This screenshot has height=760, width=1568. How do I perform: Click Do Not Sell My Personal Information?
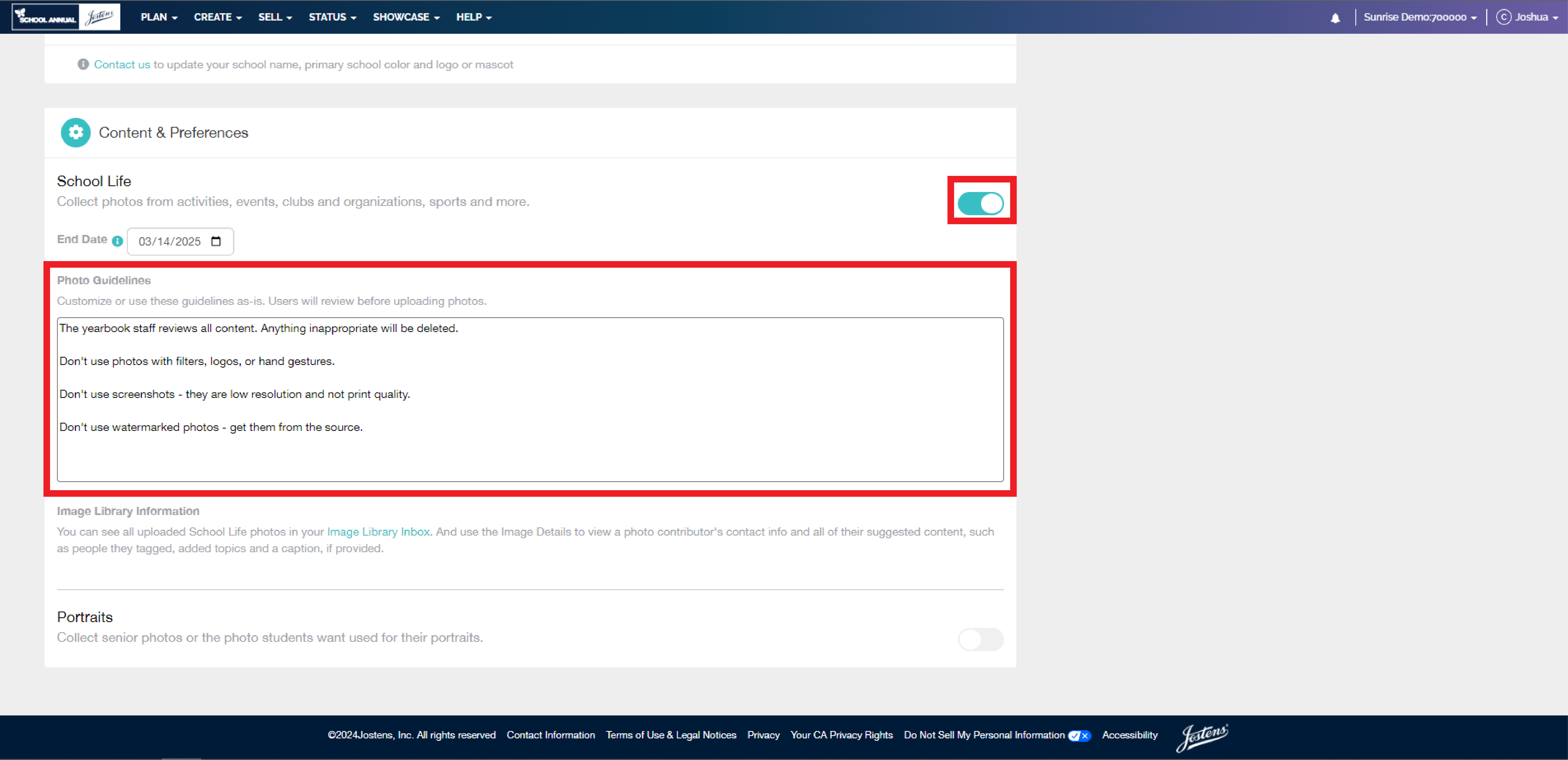[984, 735]
